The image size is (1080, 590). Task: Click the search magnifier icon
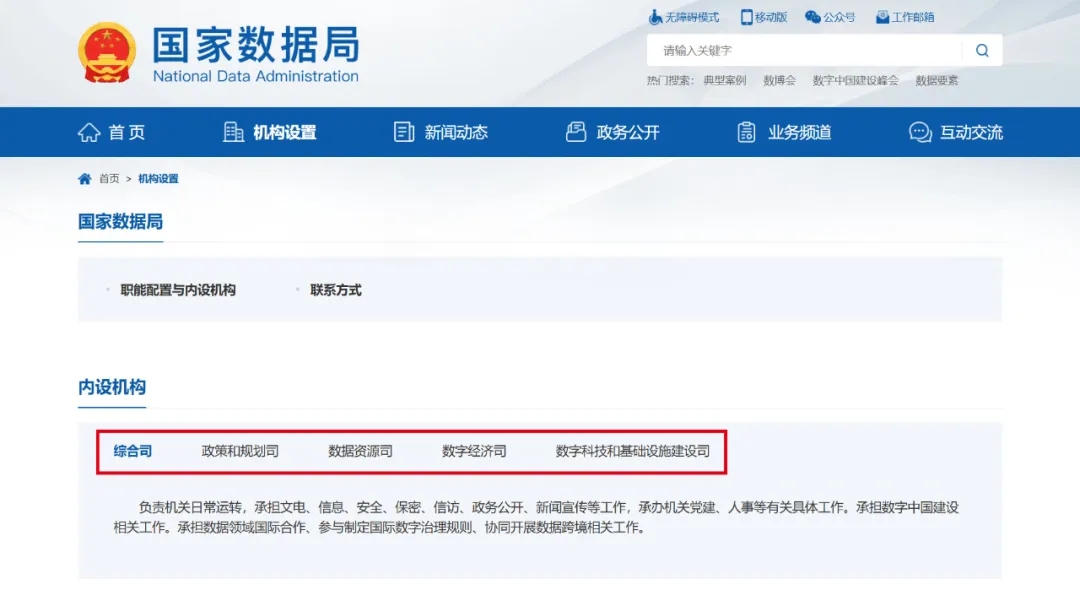tap(982, 50)
